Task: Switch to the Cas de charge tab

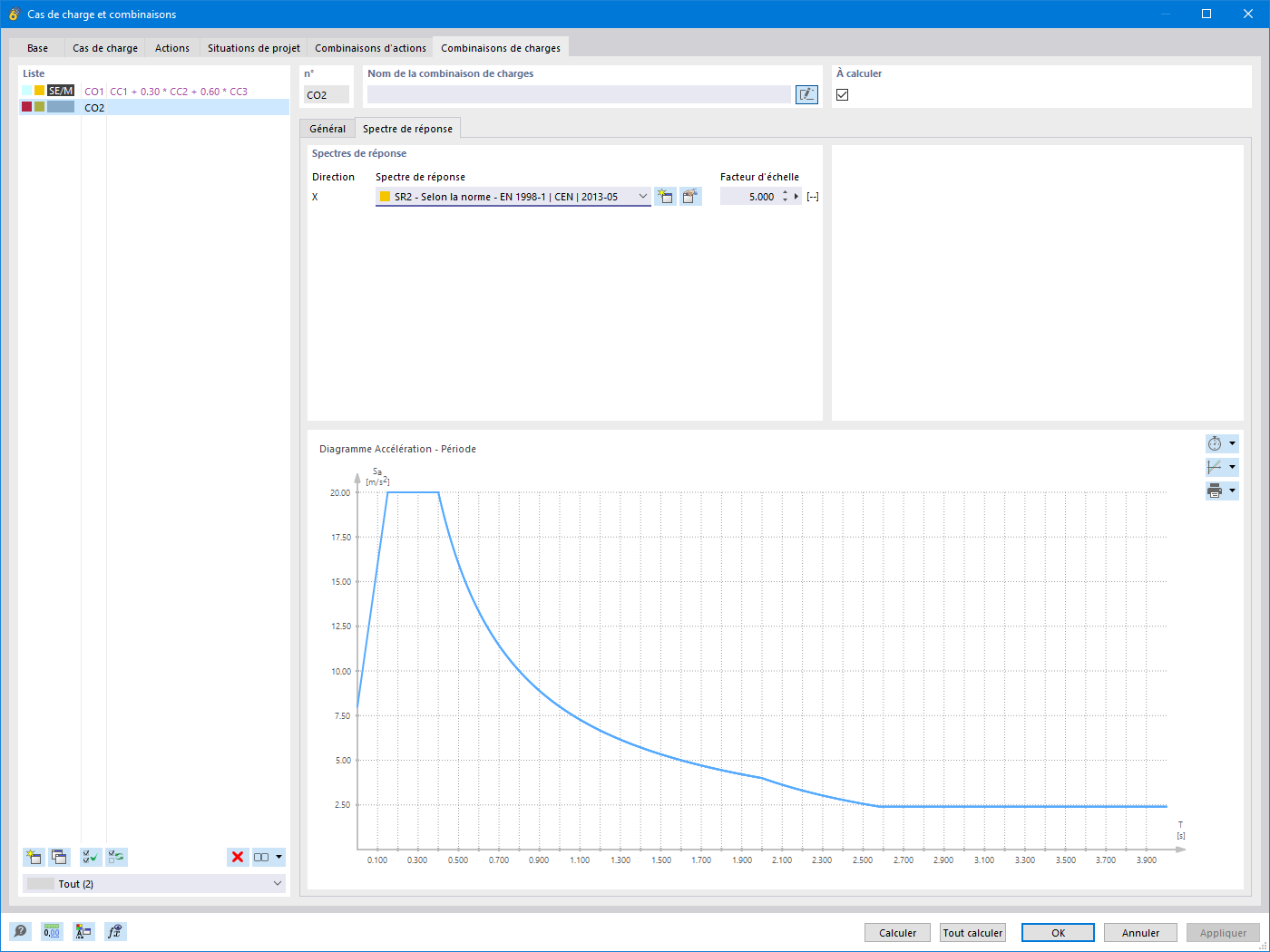Action: tap(105, 48)
